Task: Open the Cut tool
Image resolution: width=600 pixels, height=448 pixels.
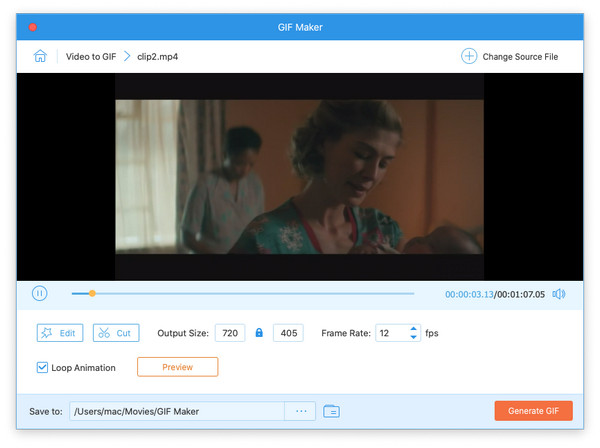Action: (x=116, y=333)
